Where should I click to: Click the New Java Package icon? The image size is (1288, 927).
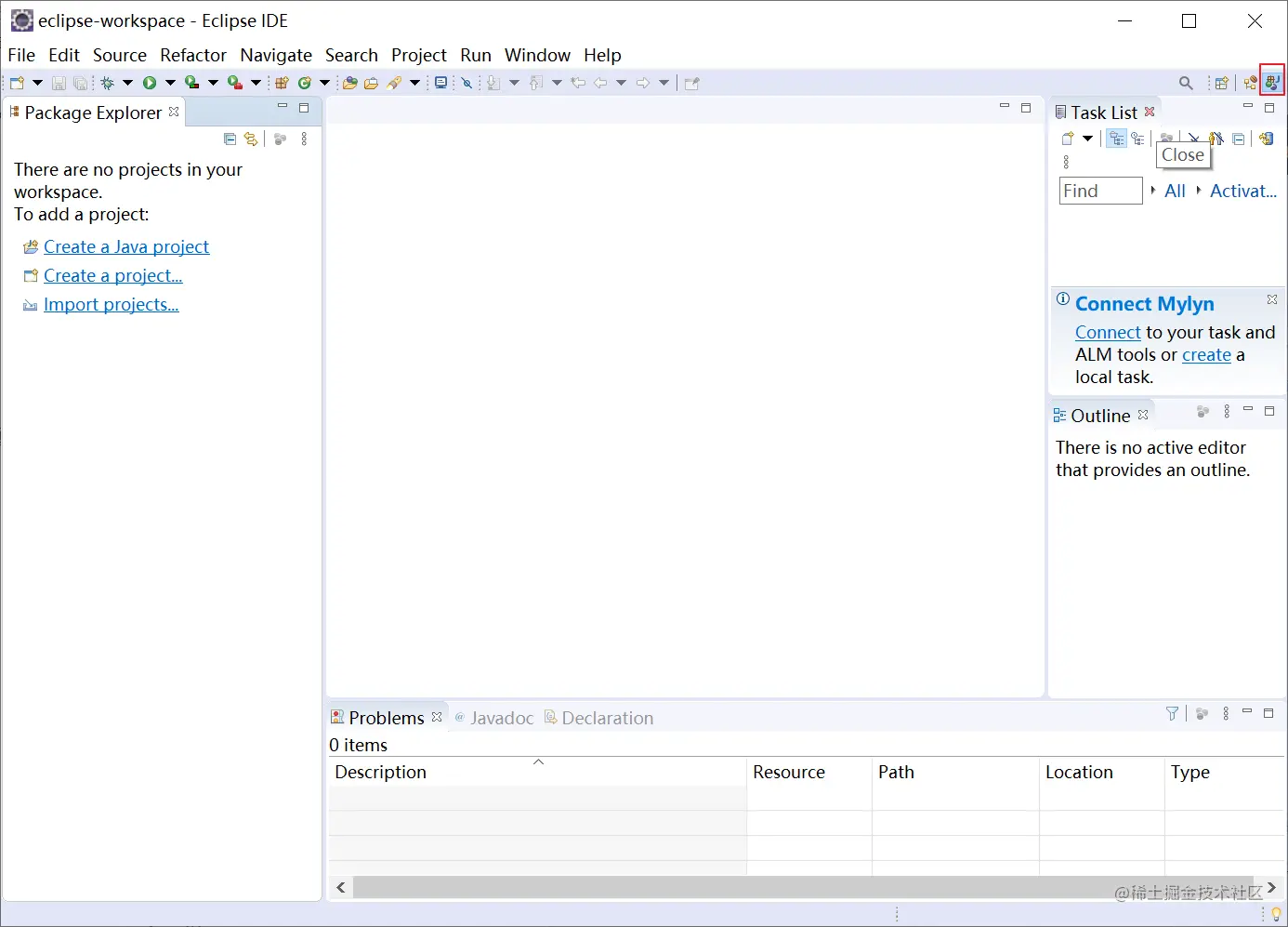point(282,83)
